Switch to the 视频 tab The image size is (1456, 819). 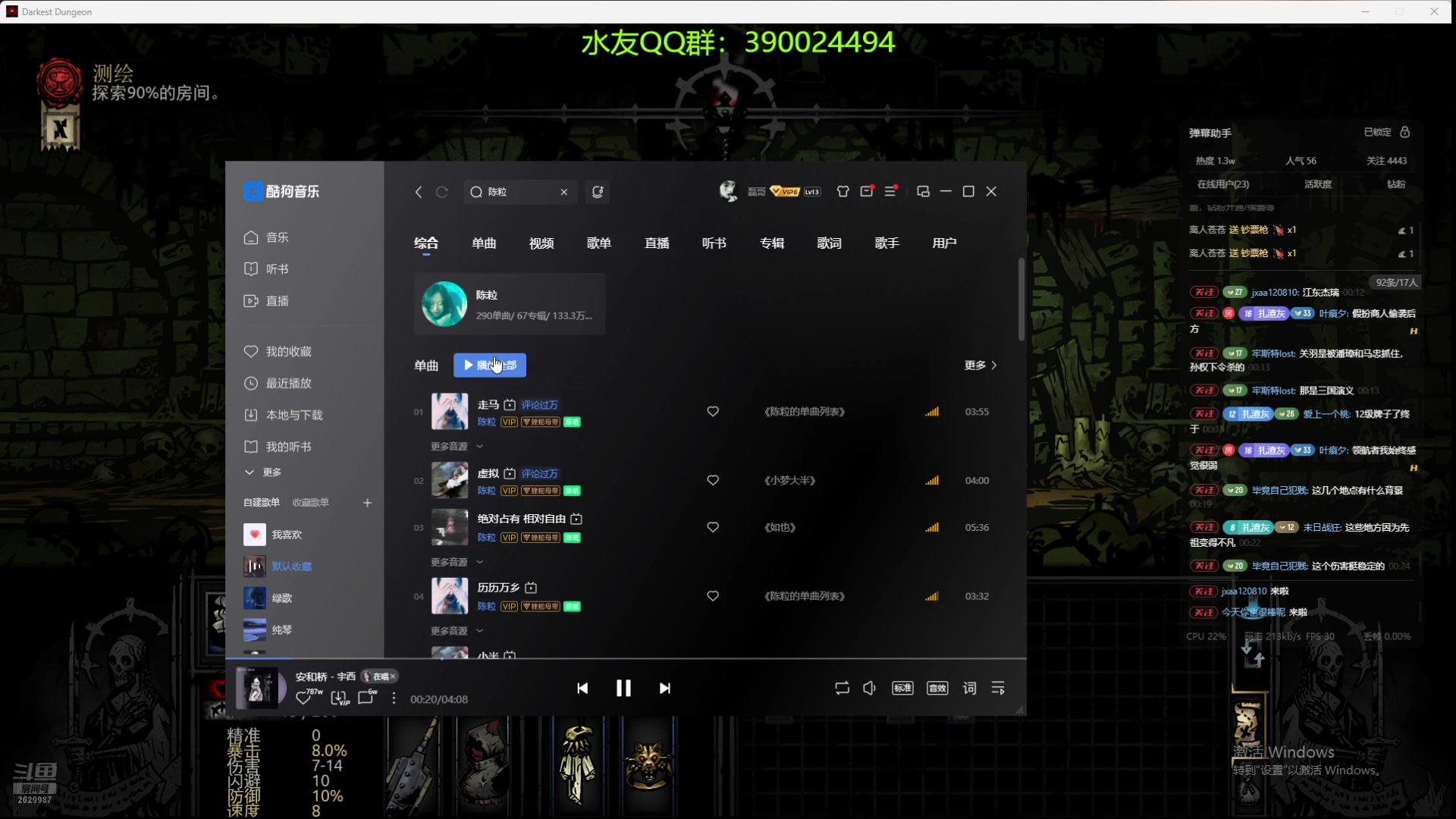click(541, 243)
